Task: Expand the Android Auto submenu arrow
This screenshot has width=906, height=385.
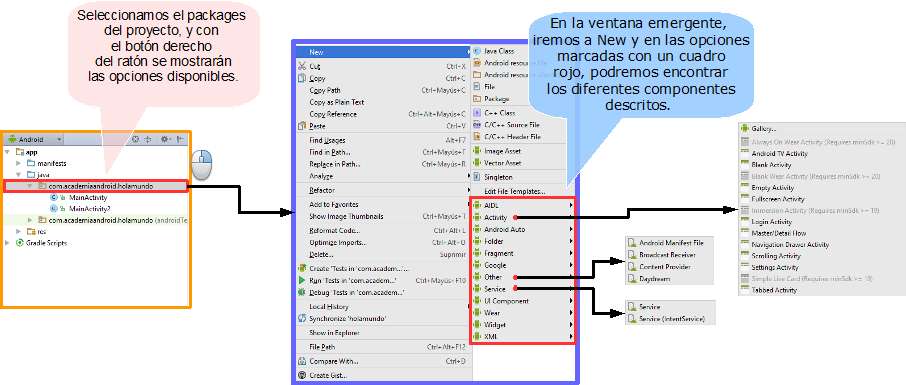Action: click(x=571, y=229)
